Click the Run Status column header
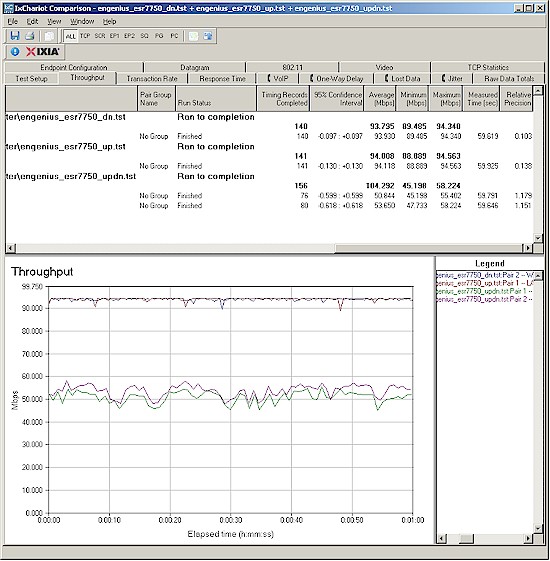550x561 pixels. pos(216,99)
